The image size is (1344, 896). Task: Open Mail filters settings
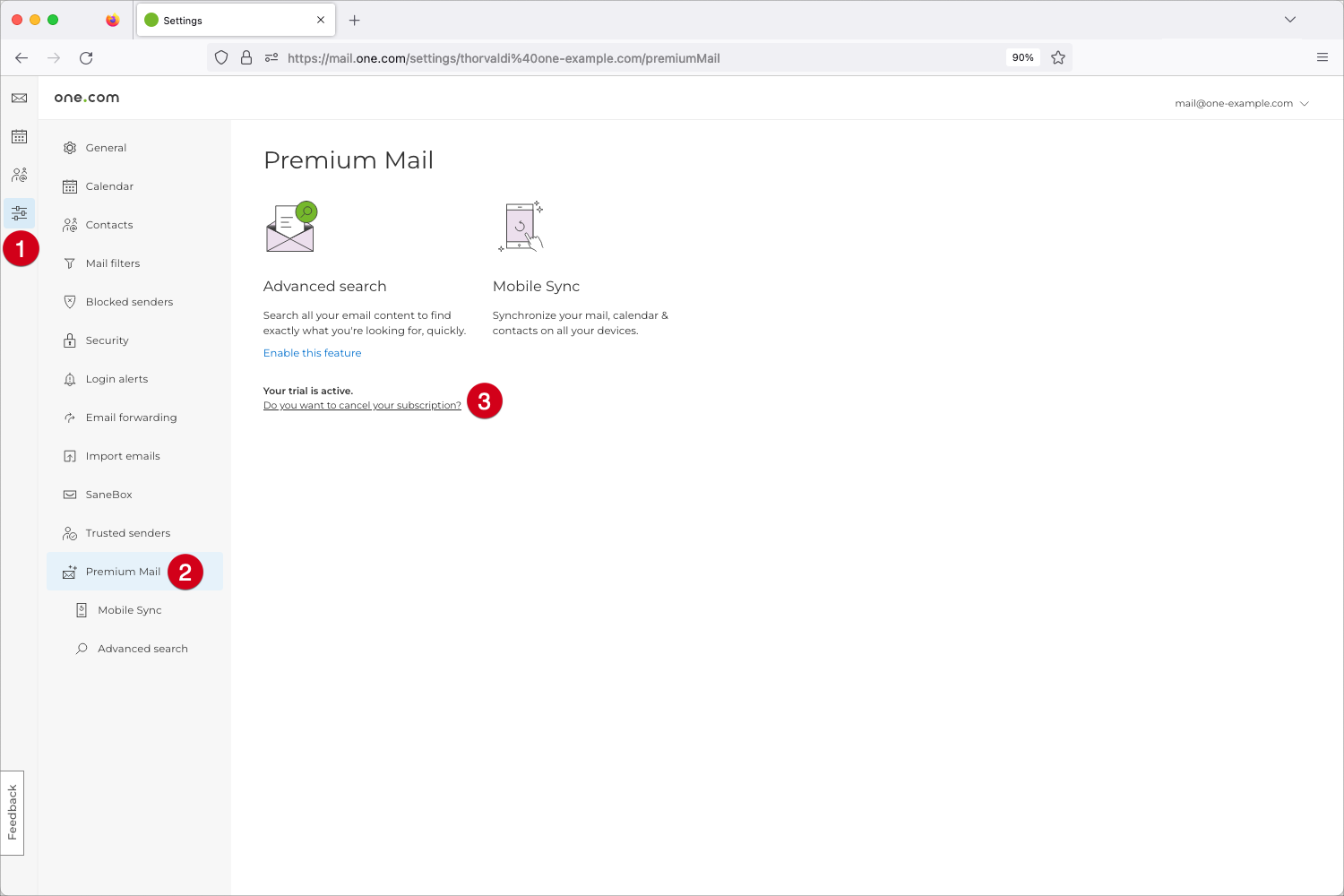click(113, 263)
